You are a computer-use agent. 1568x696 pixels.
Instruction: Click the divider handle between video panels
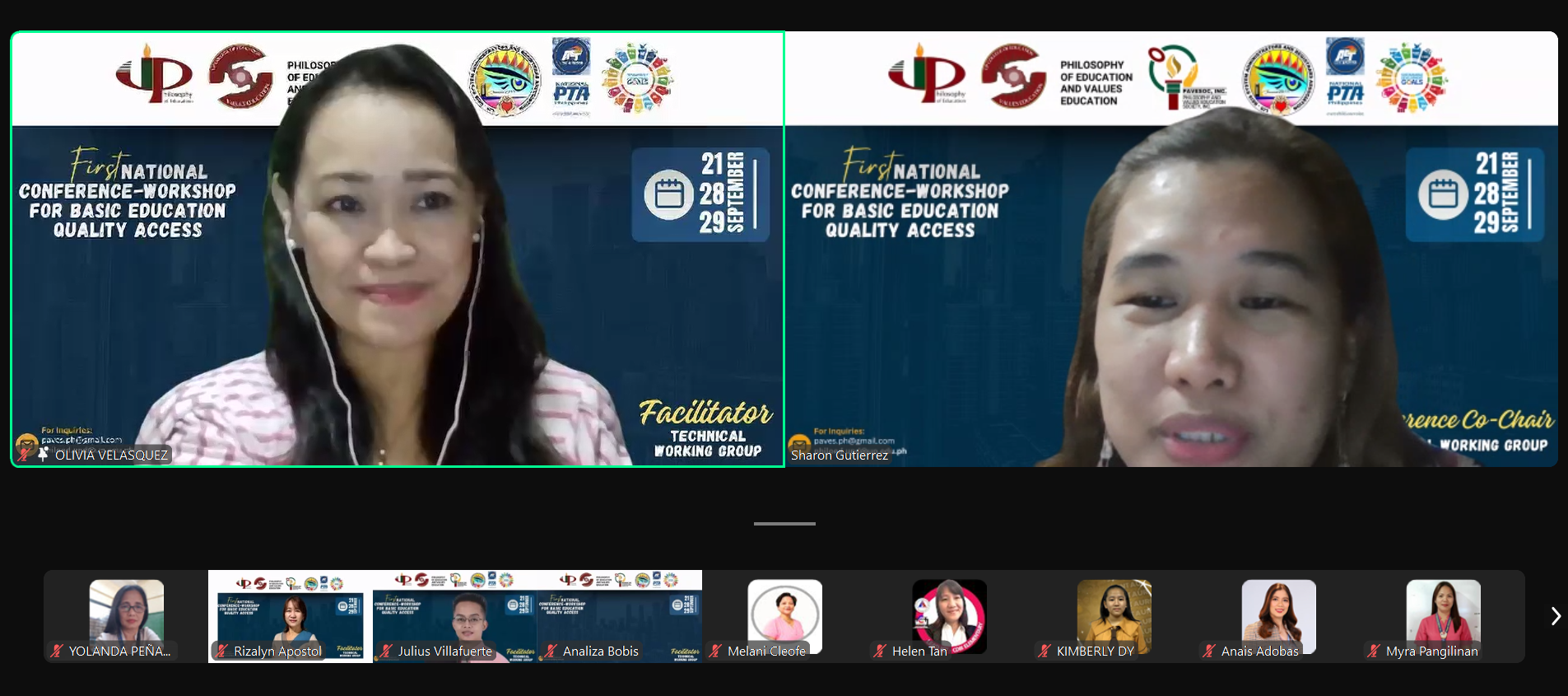[784, 523]
